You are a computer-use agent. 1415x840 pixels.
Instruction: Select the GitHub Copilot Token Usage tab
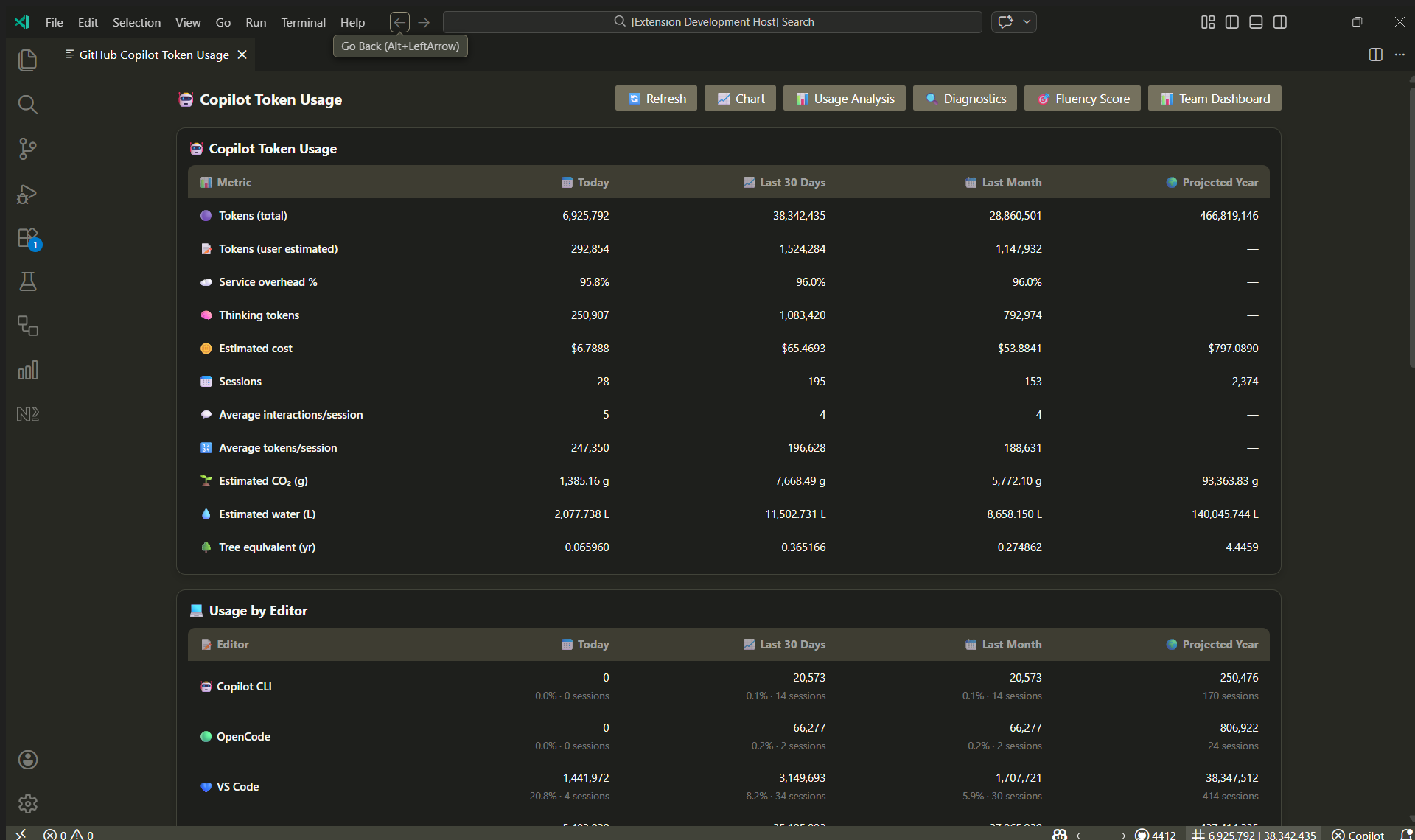pos(153,55)
